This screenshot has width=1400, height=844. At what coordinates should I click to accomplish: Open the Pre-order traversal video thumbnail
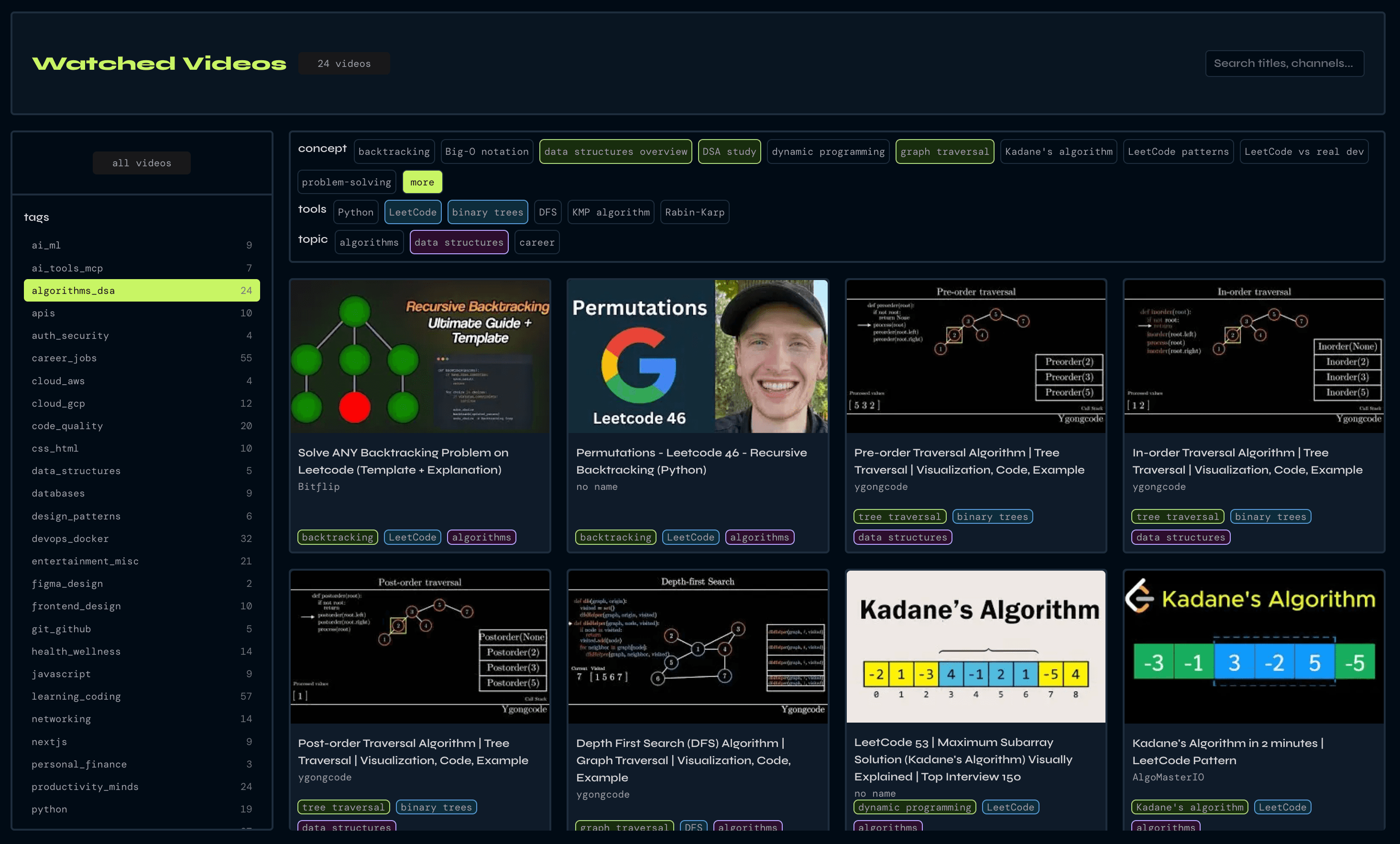(x=976, y=356)
